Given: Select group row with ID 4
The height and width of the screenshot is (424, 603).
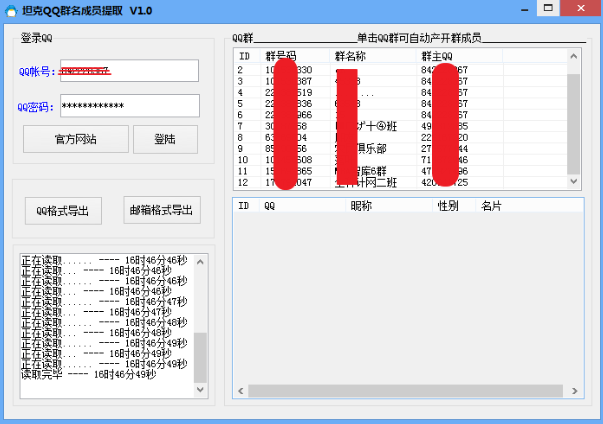Looking at the screenshot, I should pos(400,93).
